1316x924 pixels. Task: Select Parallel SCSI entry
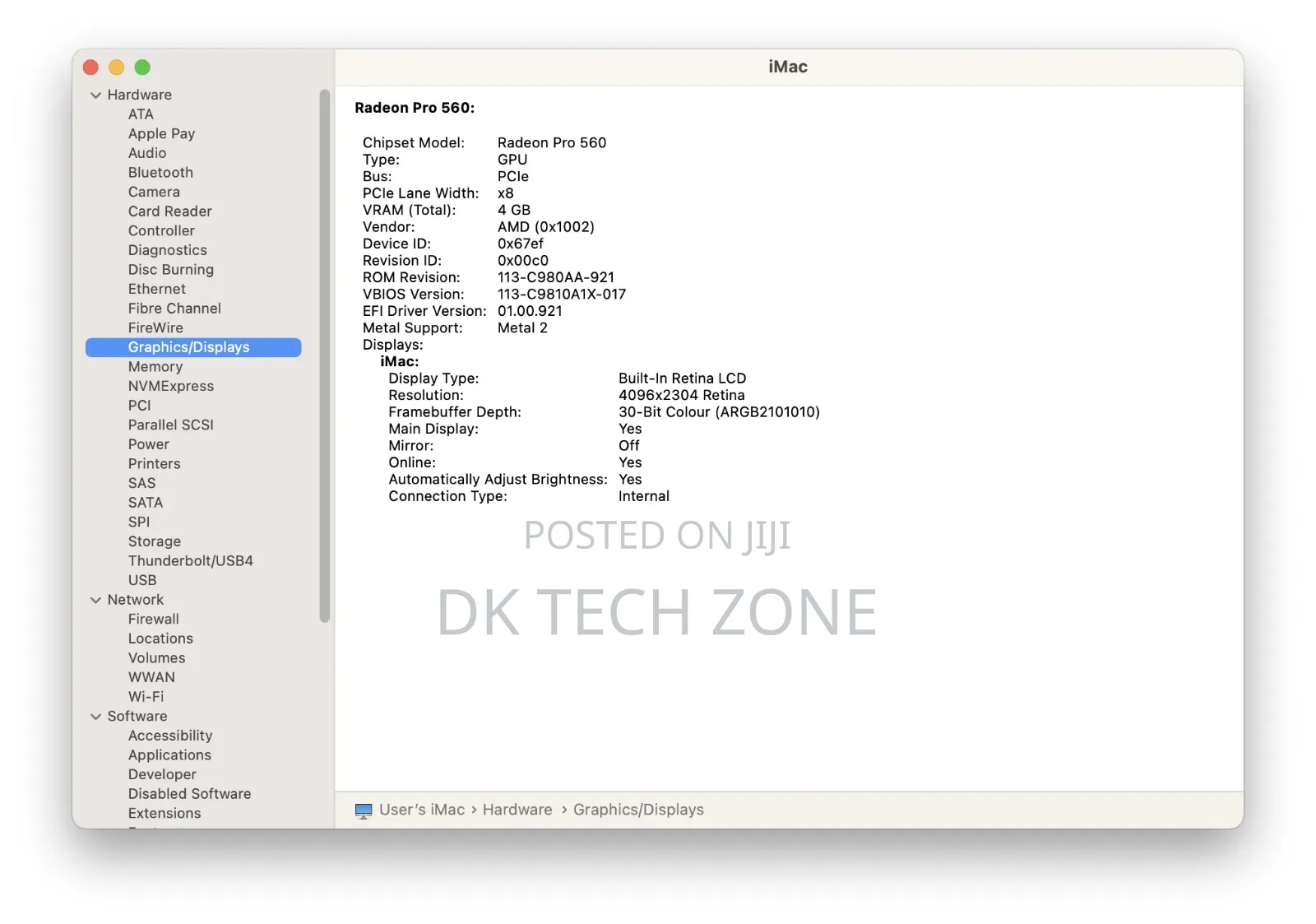click(x=170, y=425)
